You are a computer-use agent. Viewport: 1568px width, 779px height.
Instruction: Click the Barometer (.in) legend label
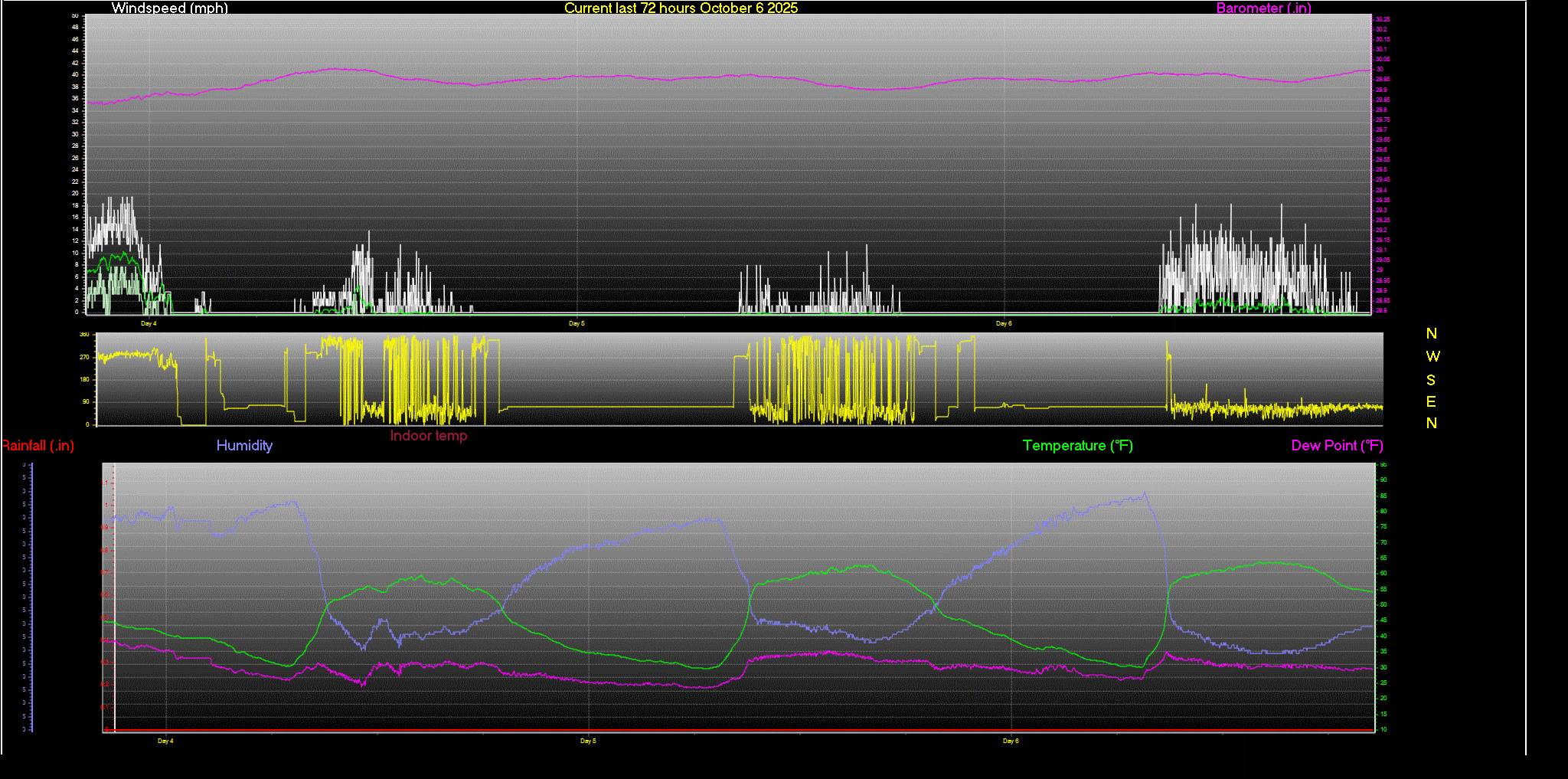click(1263, 8)
